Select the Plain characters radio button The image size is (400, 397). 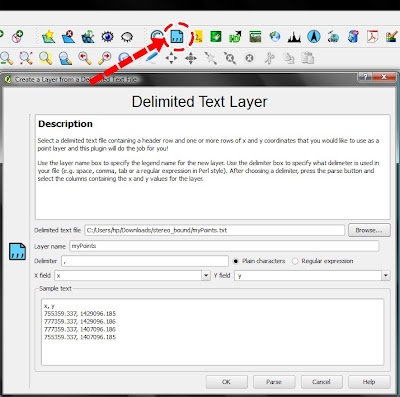coord(236,261)
